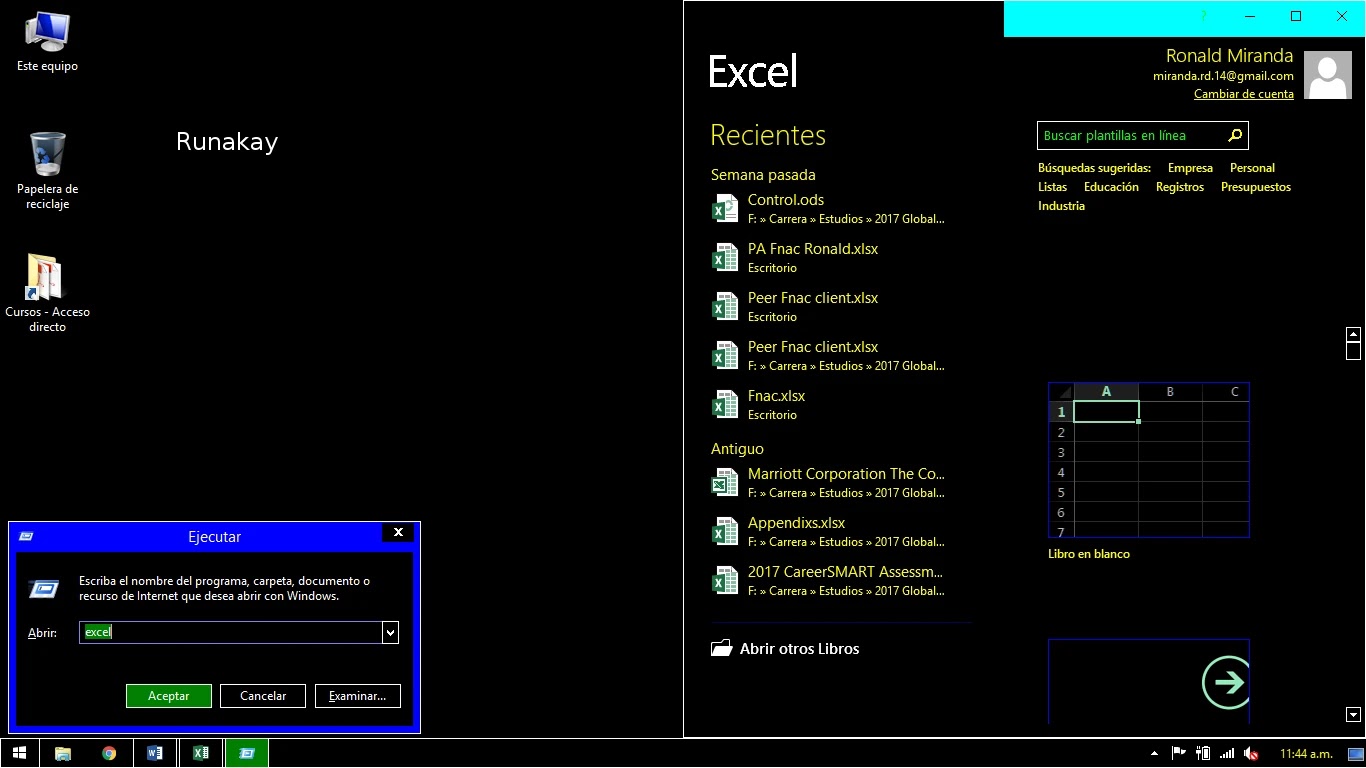The image size is (1366, 768).
Task: Click the Cursos - Acceso directo shortcut
Action: [47, 293]
